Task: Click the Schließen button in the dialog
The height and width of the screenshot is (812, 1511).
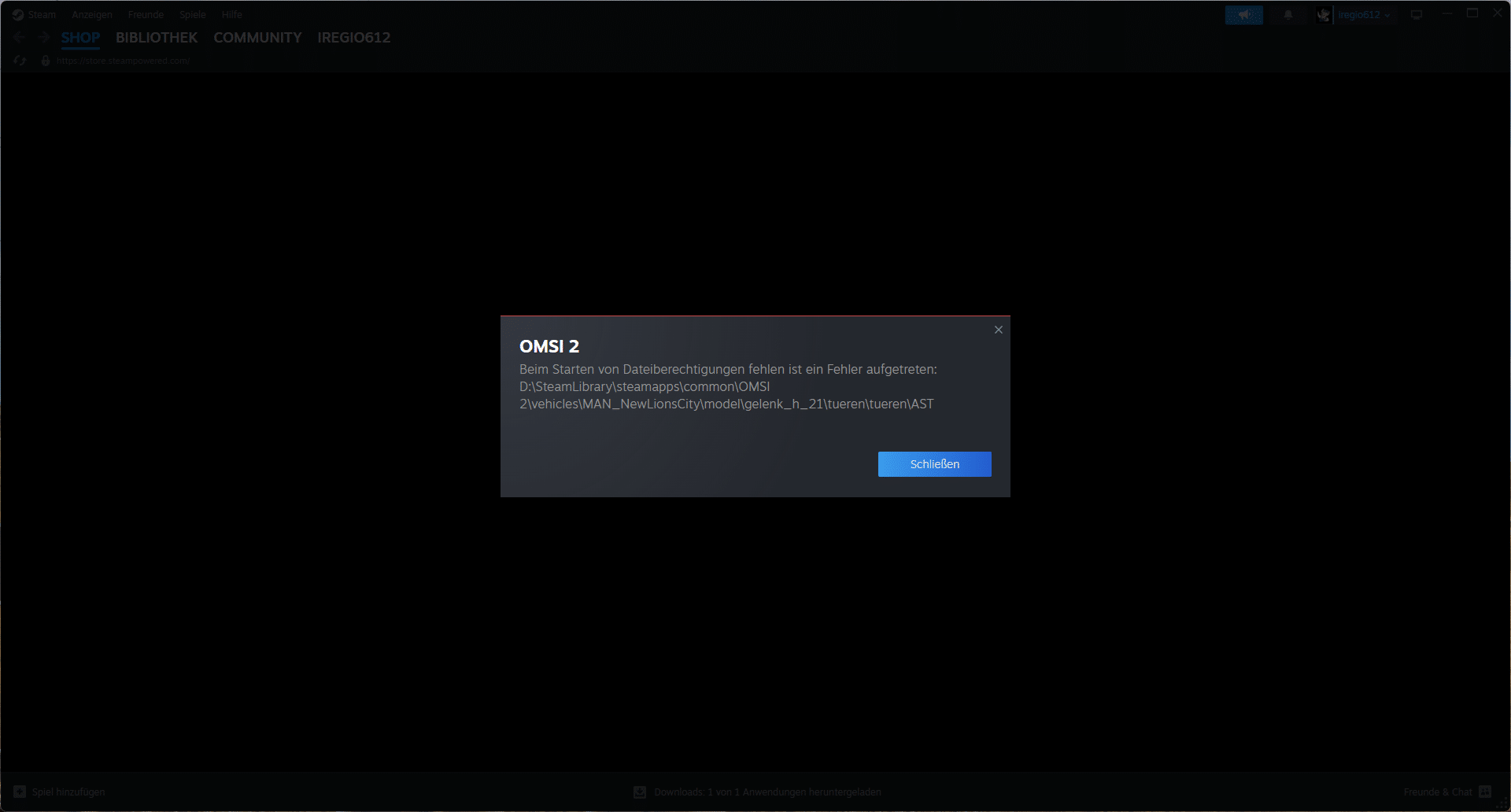Action: (x=934, y=464)
